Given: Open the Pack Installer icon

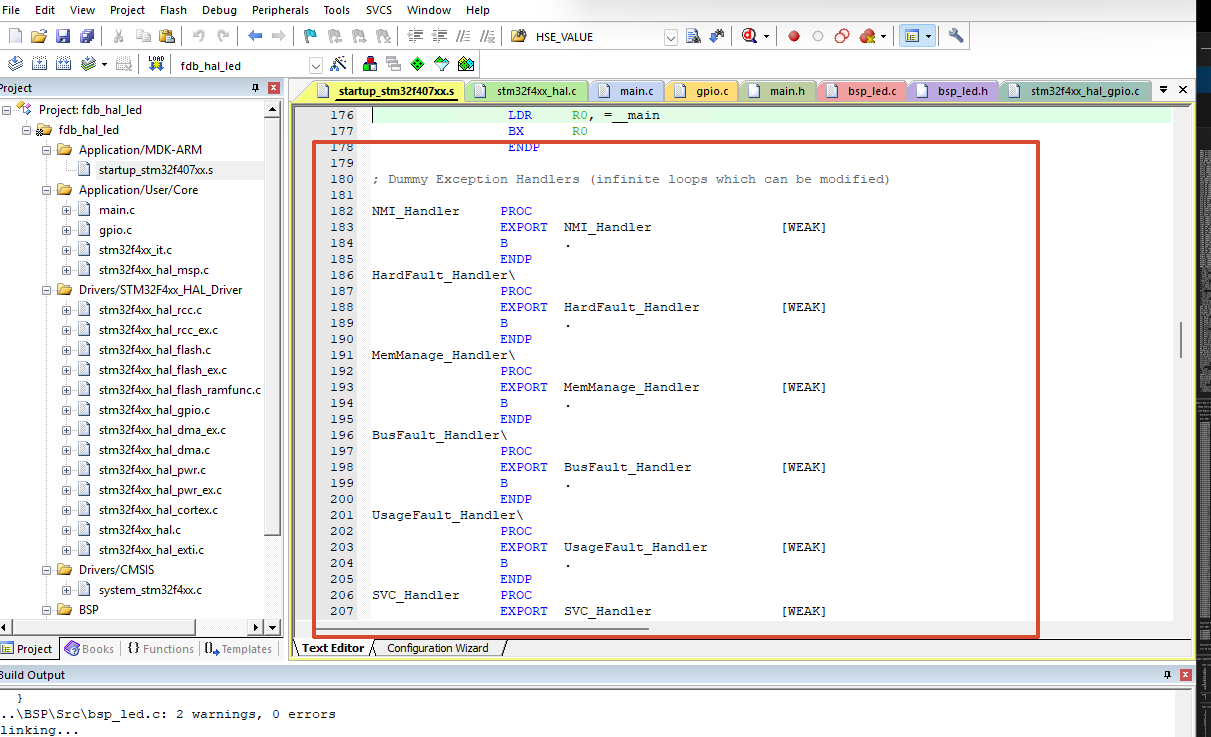Looking at the screenshot, I should pyautogui.click(x=465, y=64).
